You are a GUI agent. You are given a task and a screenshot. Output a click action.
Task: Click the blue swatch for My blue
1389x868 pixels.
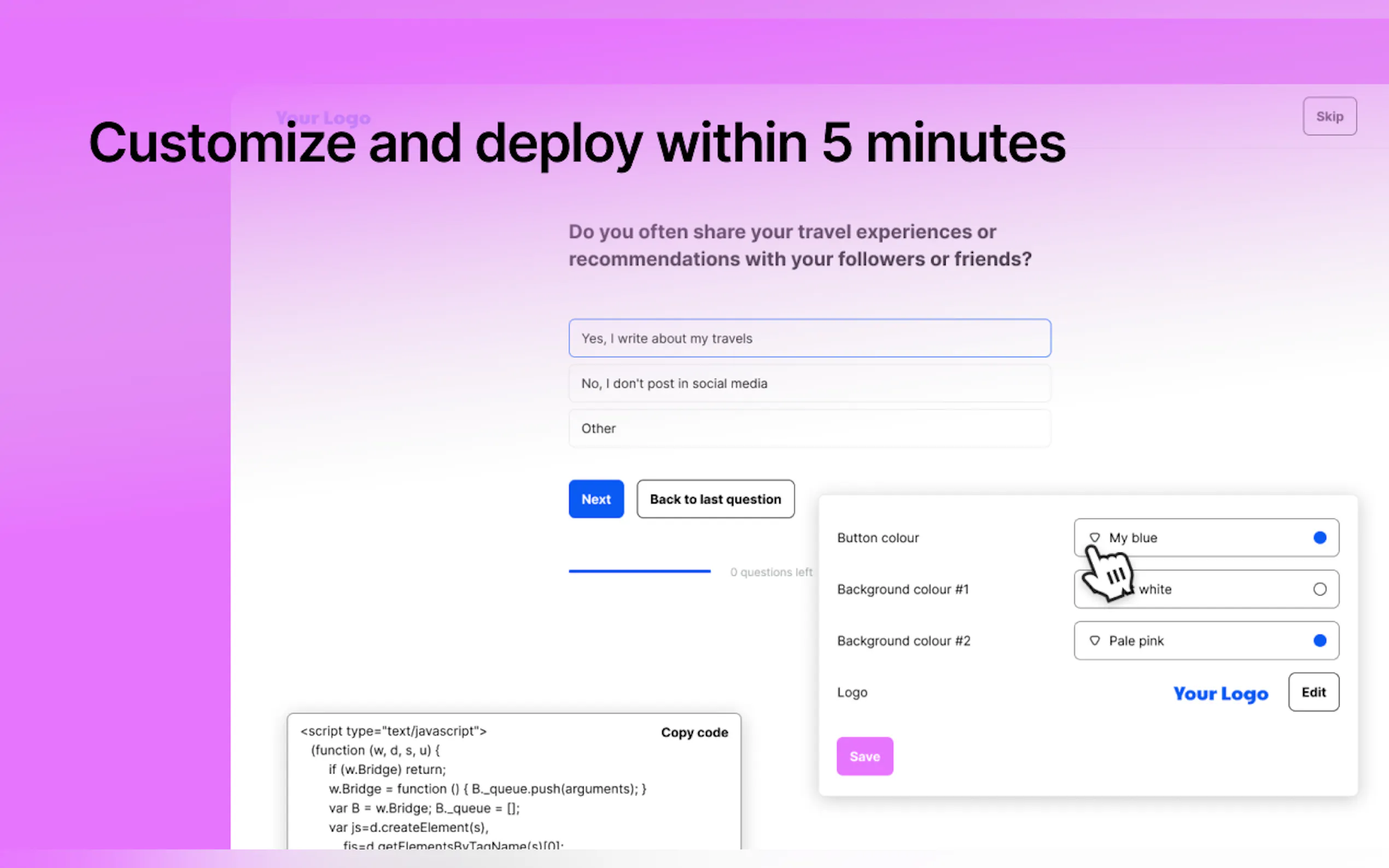pyautogui.click(x=1319, y=537)
